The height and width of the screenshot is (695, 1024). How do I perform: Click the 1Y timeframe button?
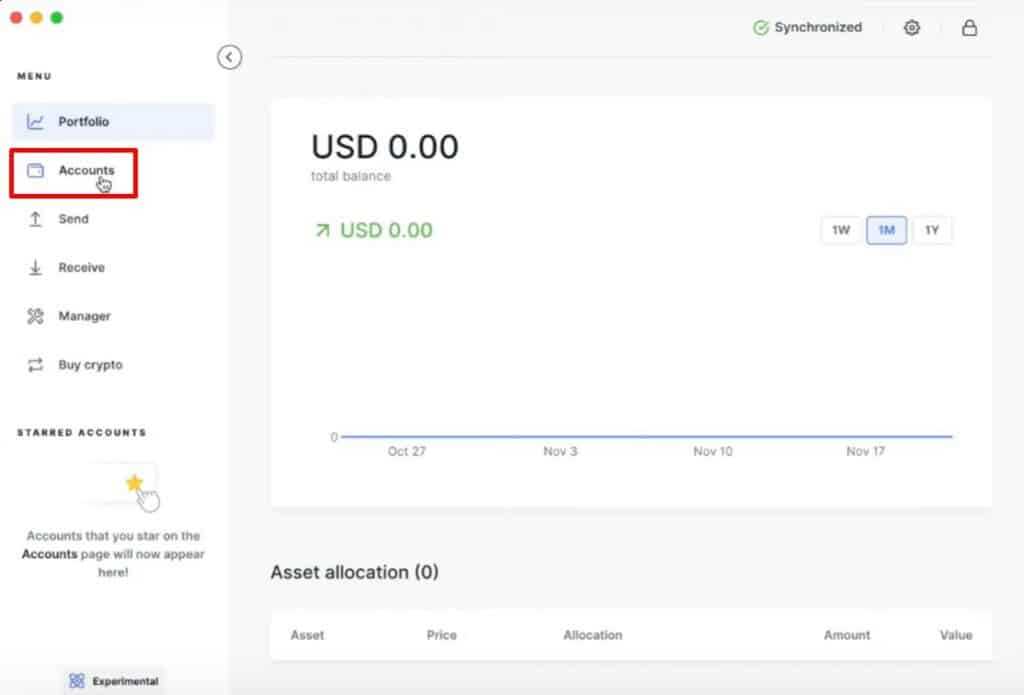click(x=932, y=230)
